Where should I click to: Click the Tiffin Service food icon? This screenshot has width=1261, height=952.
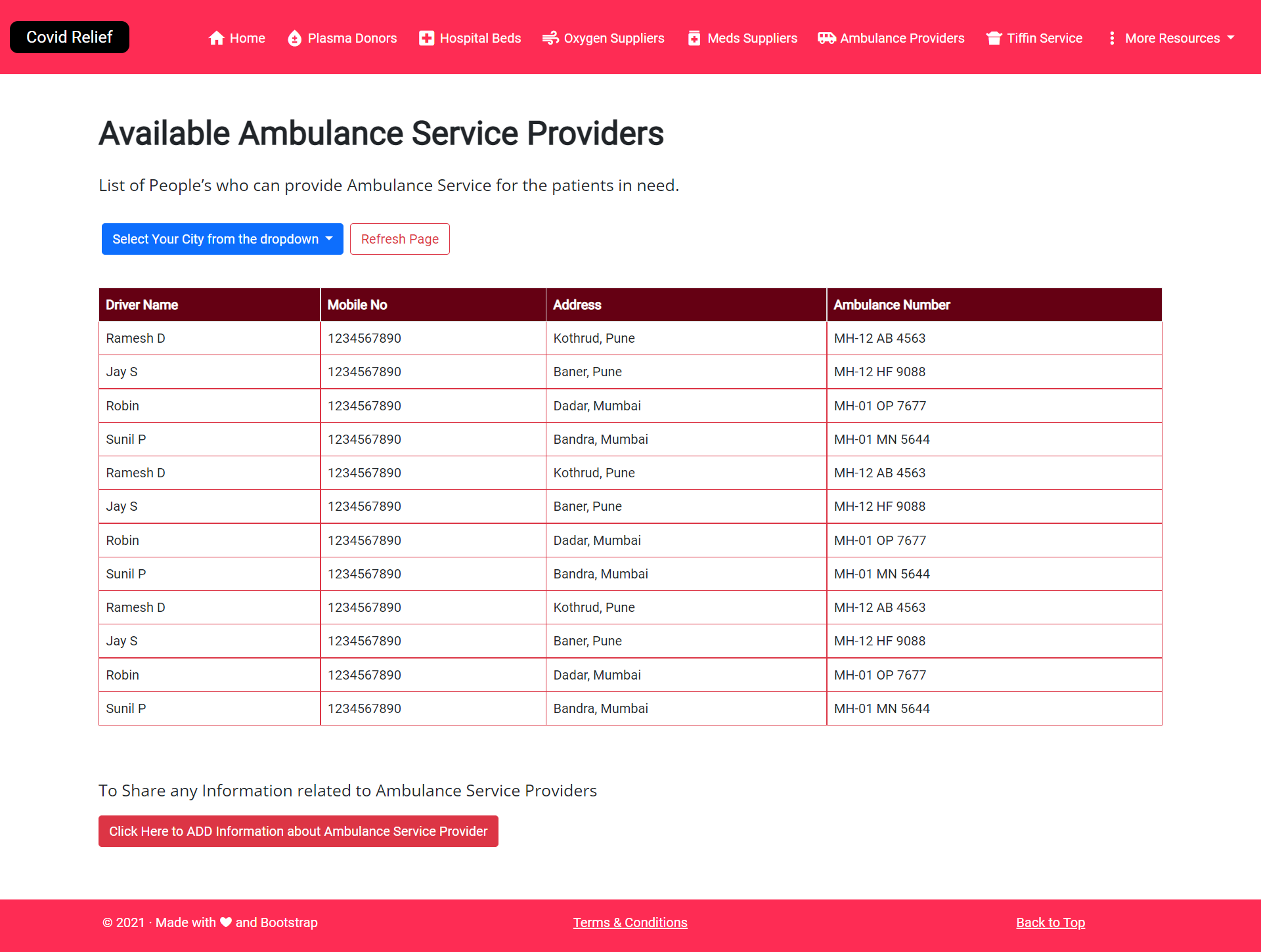point(994,38)
